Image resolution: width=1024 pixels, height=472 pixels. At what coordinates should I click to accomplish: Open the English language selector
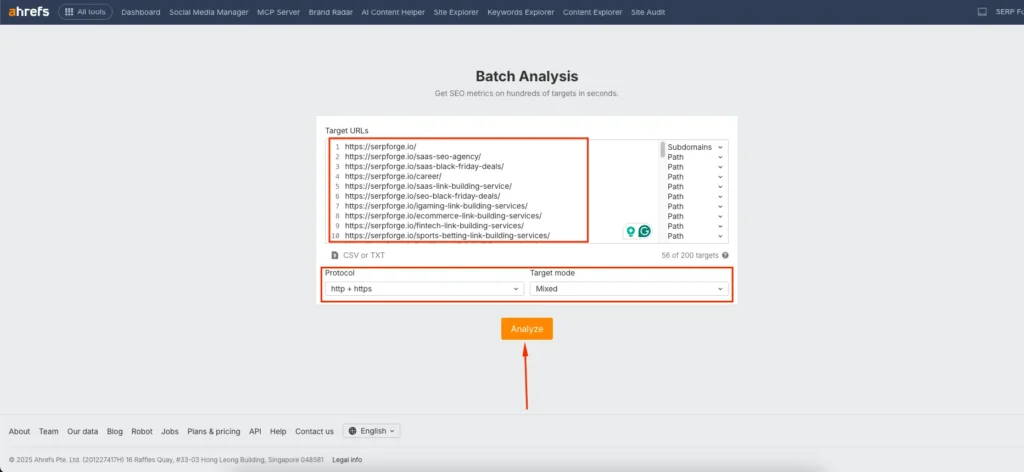372,431
